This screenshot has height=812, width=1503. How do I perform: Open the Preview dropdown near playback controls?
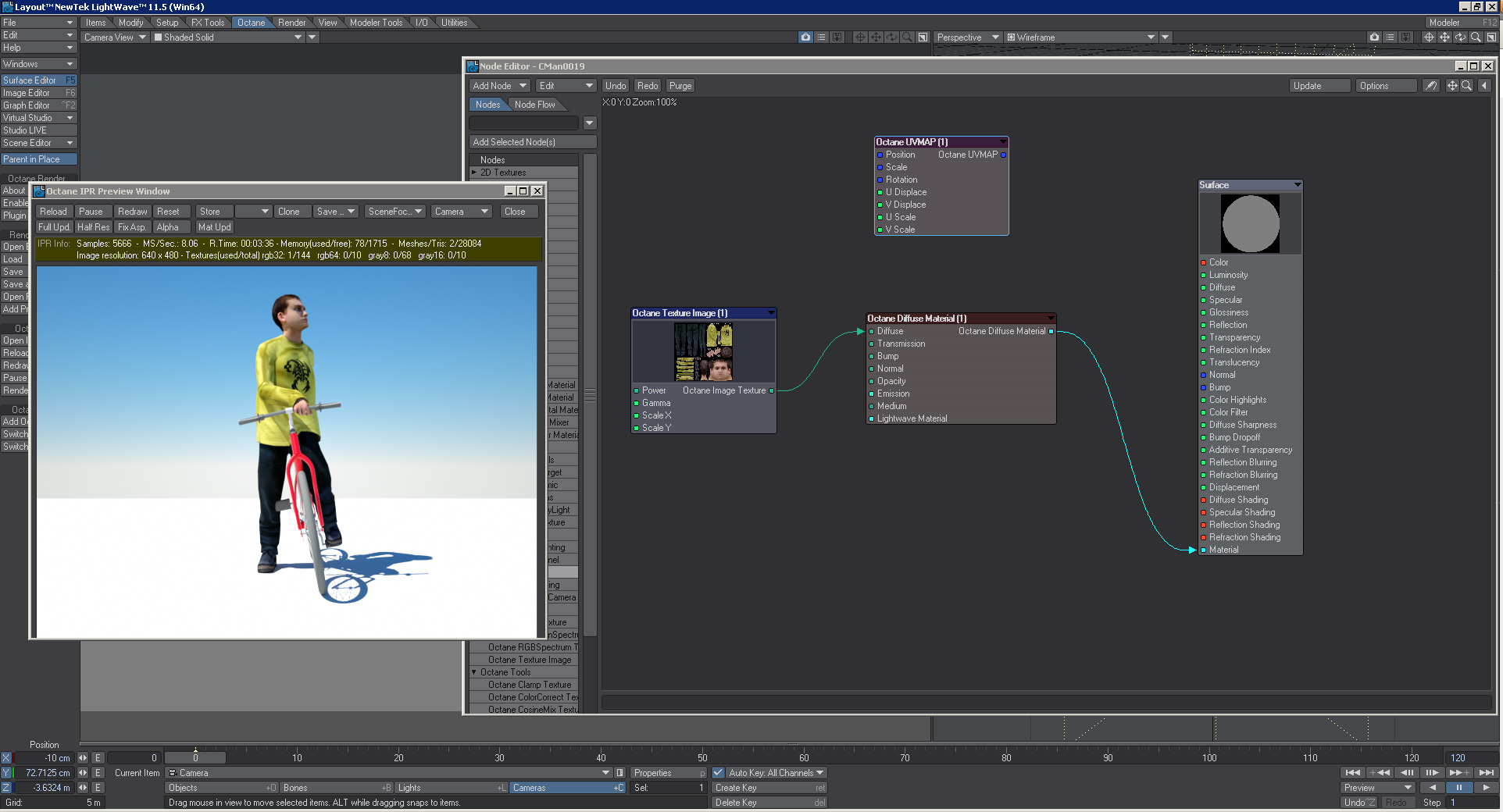(1378, 788)
